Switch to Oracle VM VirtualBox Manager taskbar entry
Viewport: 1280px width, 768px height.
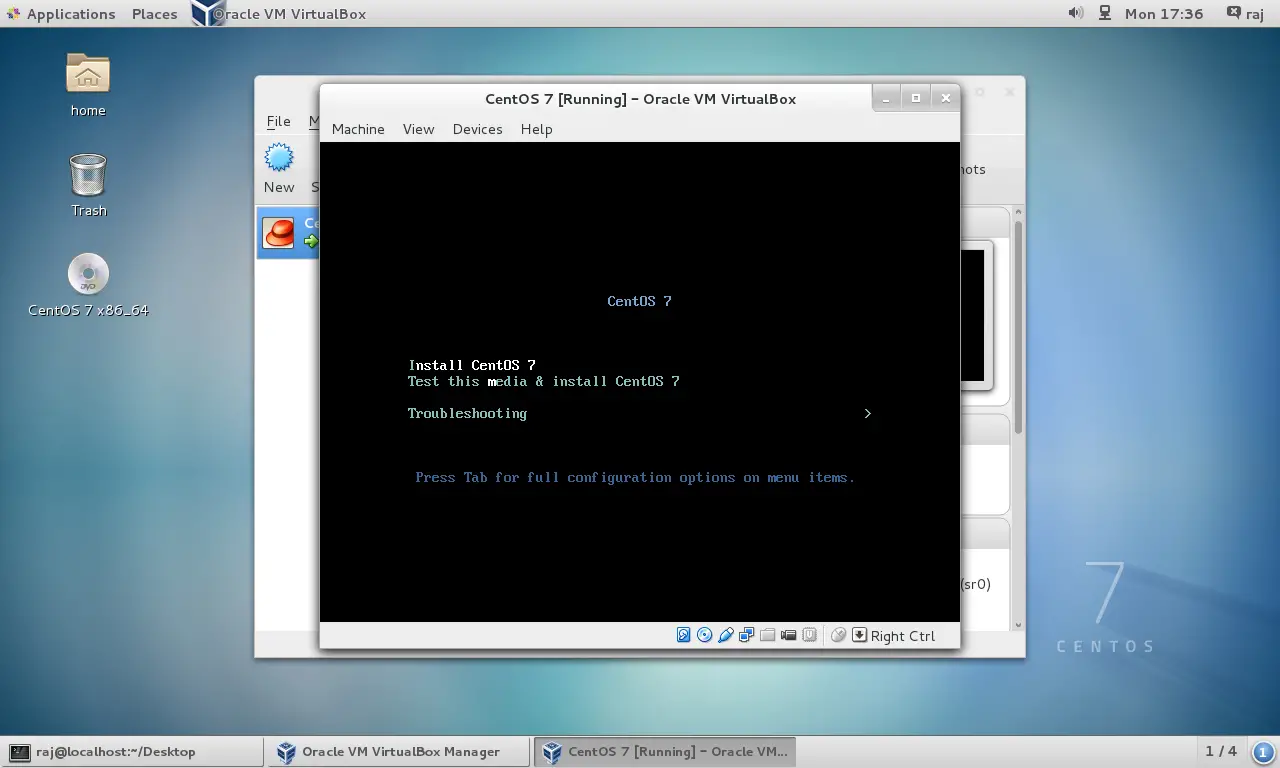coord(398,751)
